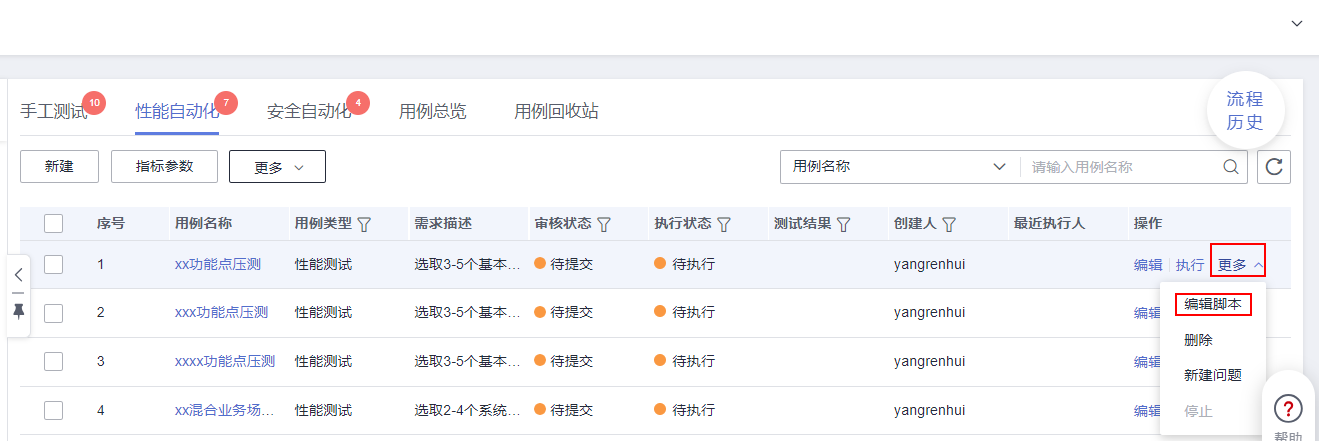The height and width of the screenshot is (441, 1319).
Task: Click the refresh icon beside the search box
Action: (x=1274, y=167)
